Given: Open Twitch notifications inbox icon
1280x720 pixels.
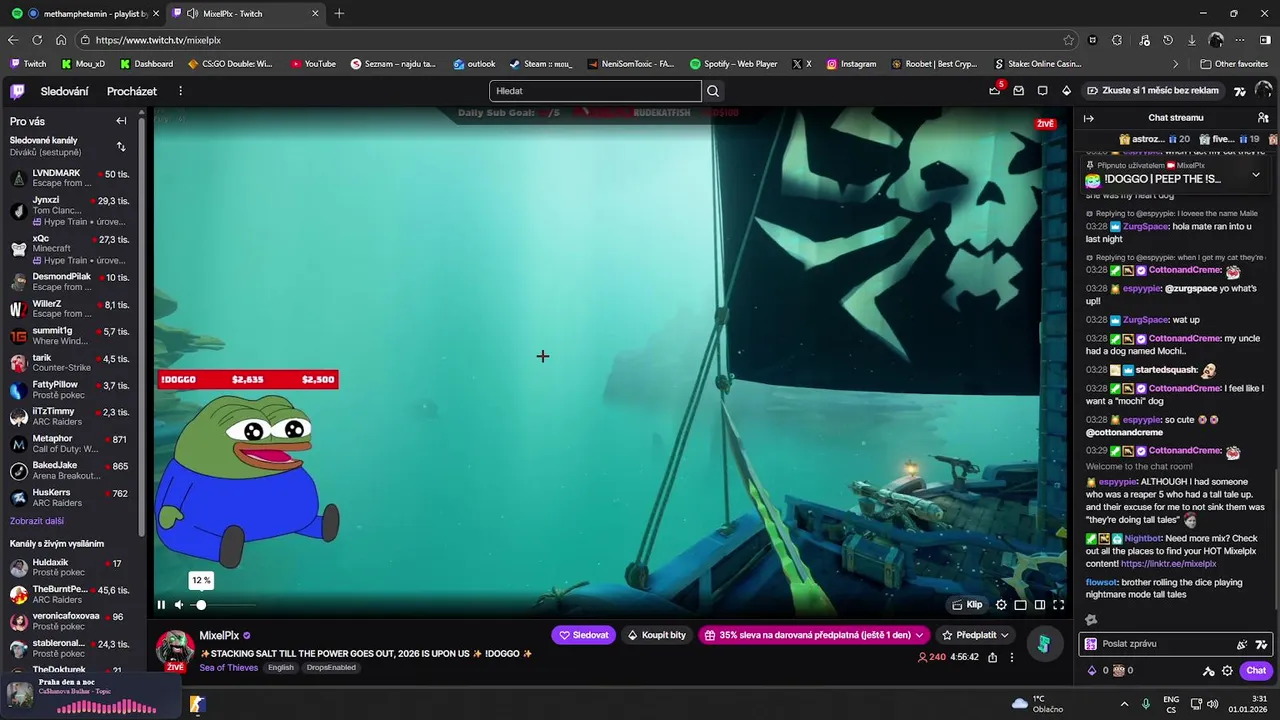Looking at the screenshot, I should pyautogui.click(x=1018, y=91).
